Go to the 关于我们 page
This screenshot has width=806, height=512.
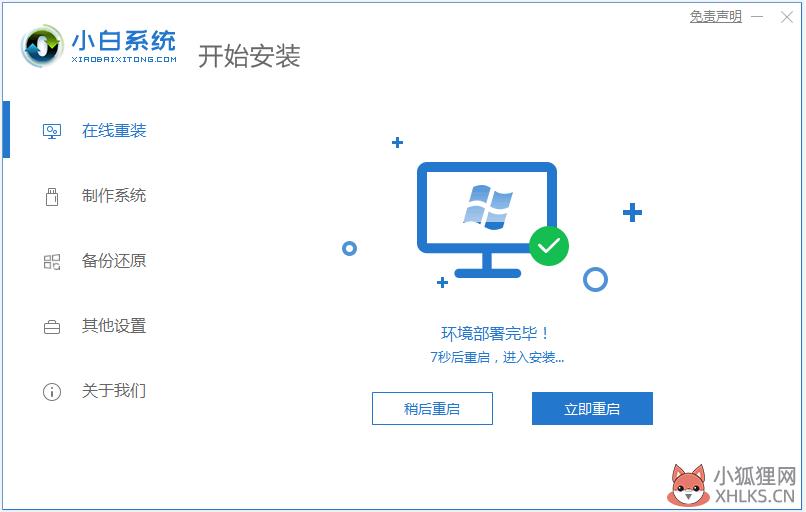[x=95, y=391]
